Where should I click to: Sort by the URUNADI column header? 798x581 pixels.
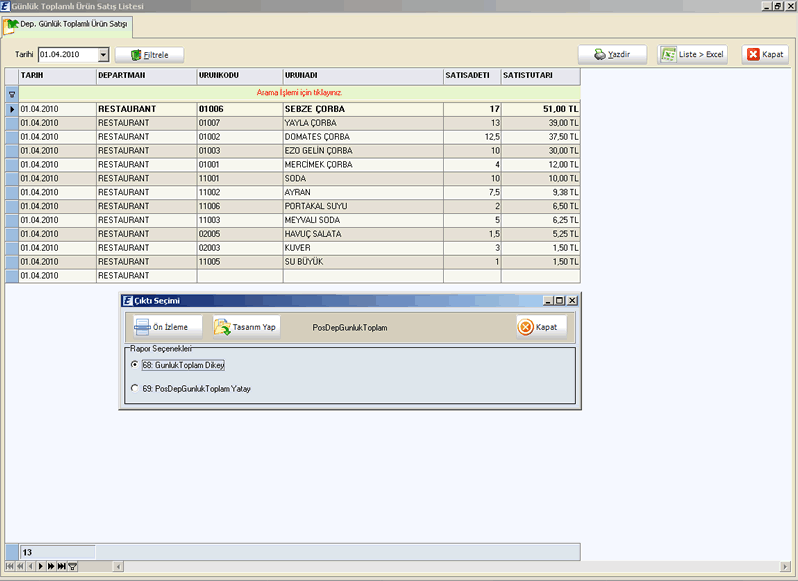tap(362, 75)
